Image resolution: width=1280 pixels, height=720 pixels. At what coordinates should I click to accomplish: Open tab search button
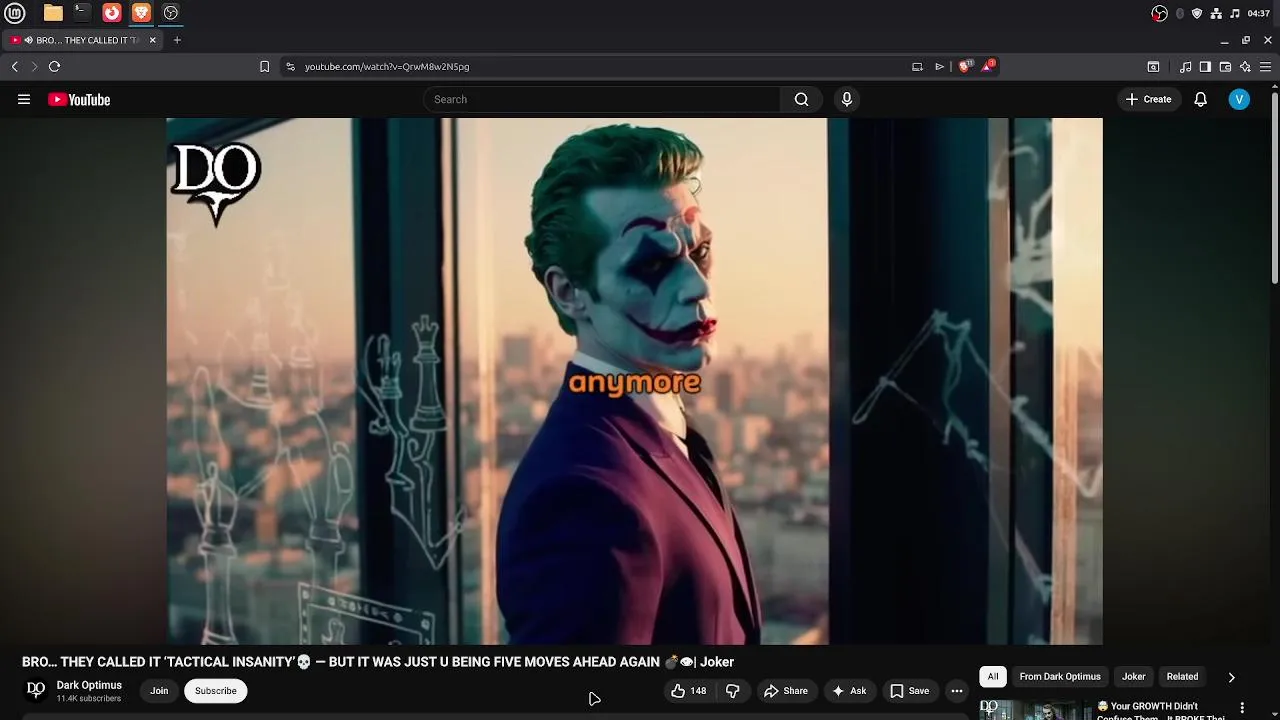[1153, 67]
